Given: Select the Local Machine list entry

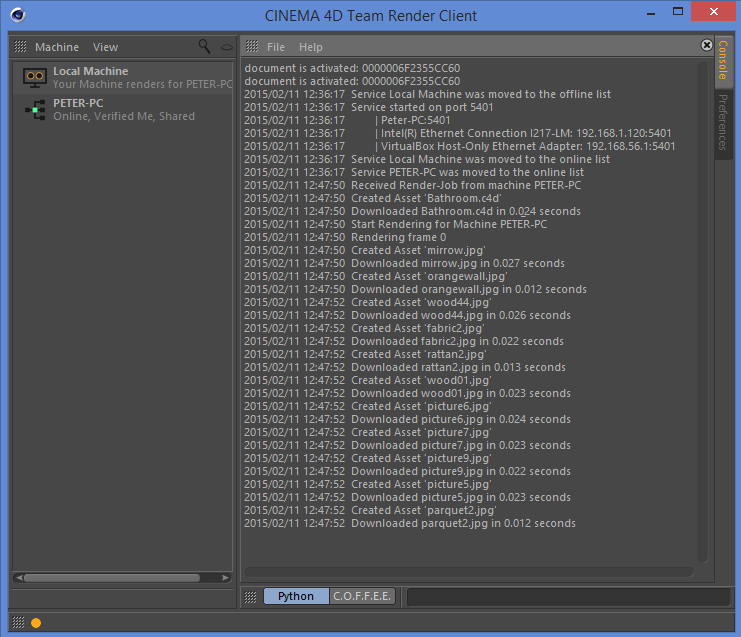Looking at the screenshot, I should [x=123, y=77].
